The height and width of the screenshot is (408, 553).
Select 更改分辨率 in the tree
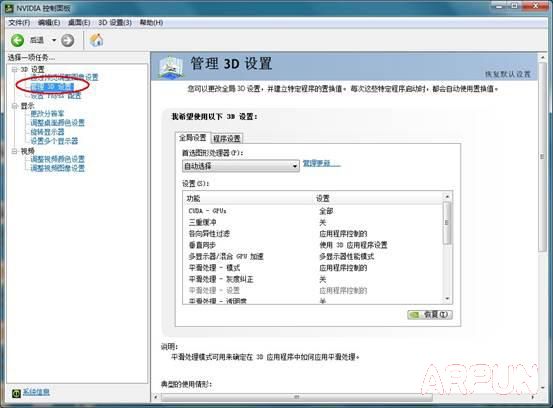[47, 114]
